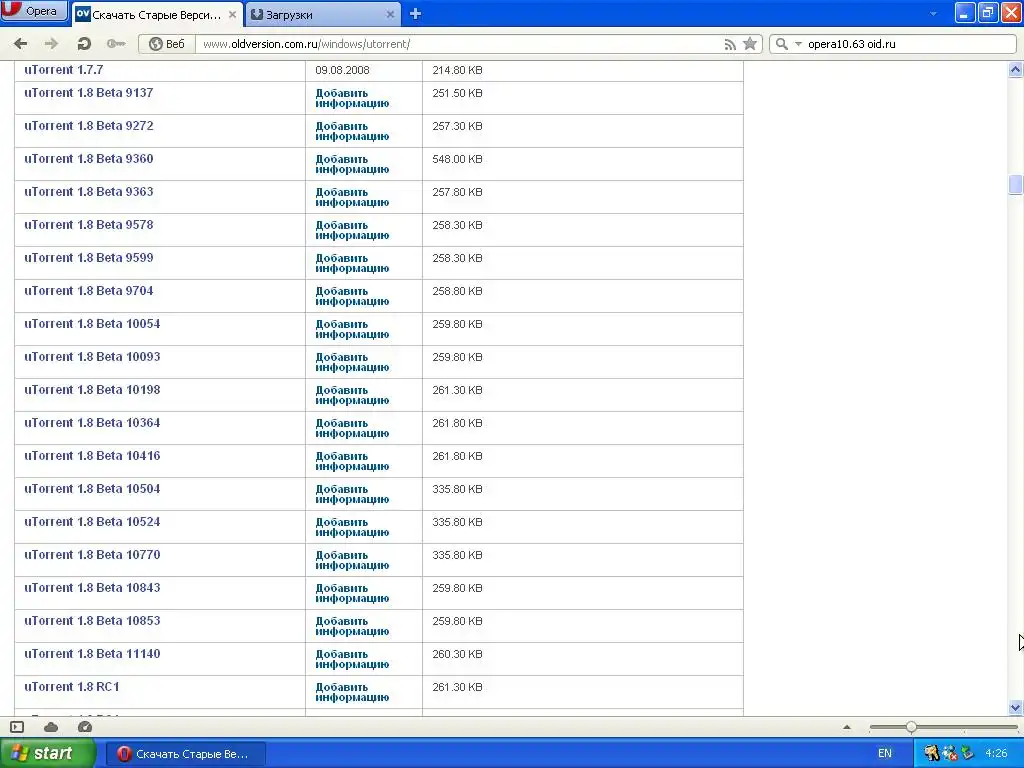Open uTorrent 1.8 Beta 10770 link
This screenshot has height=768, width=1024.
point(92,554)
